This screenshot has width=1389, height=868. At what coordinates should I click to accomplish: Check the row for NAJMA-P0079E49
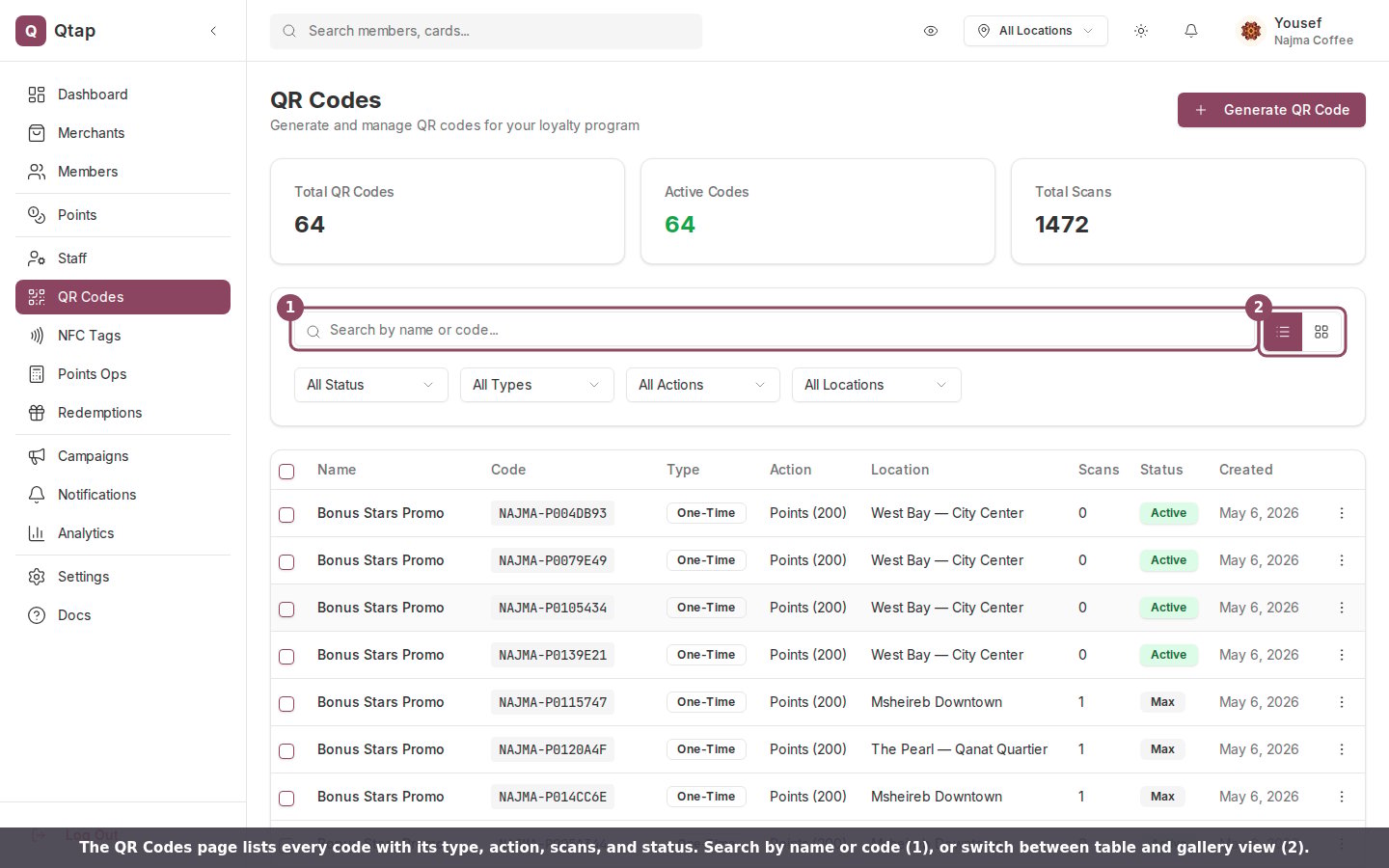pos(286,561)
